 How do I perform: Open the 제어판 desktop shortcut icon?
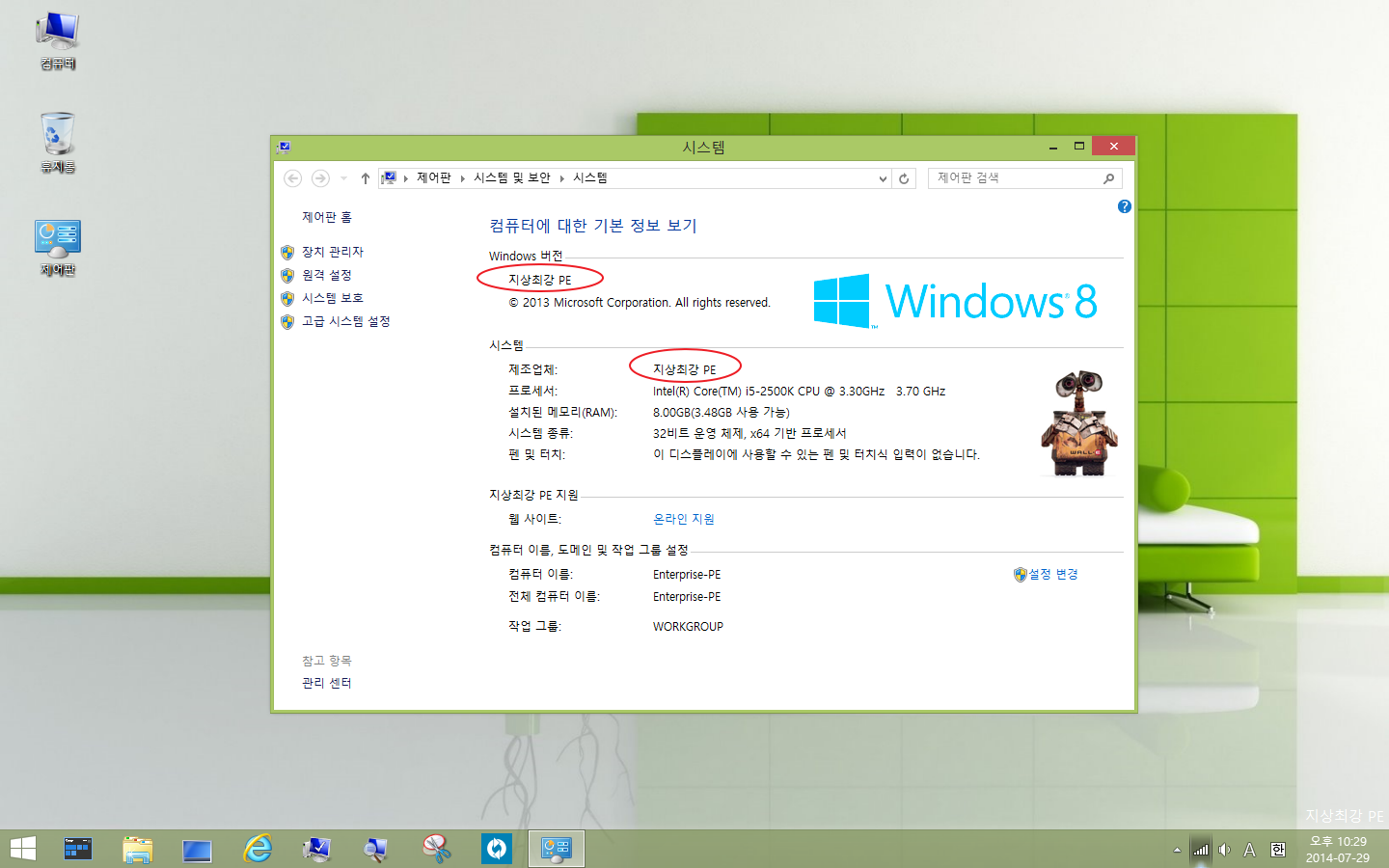[58, 248]
